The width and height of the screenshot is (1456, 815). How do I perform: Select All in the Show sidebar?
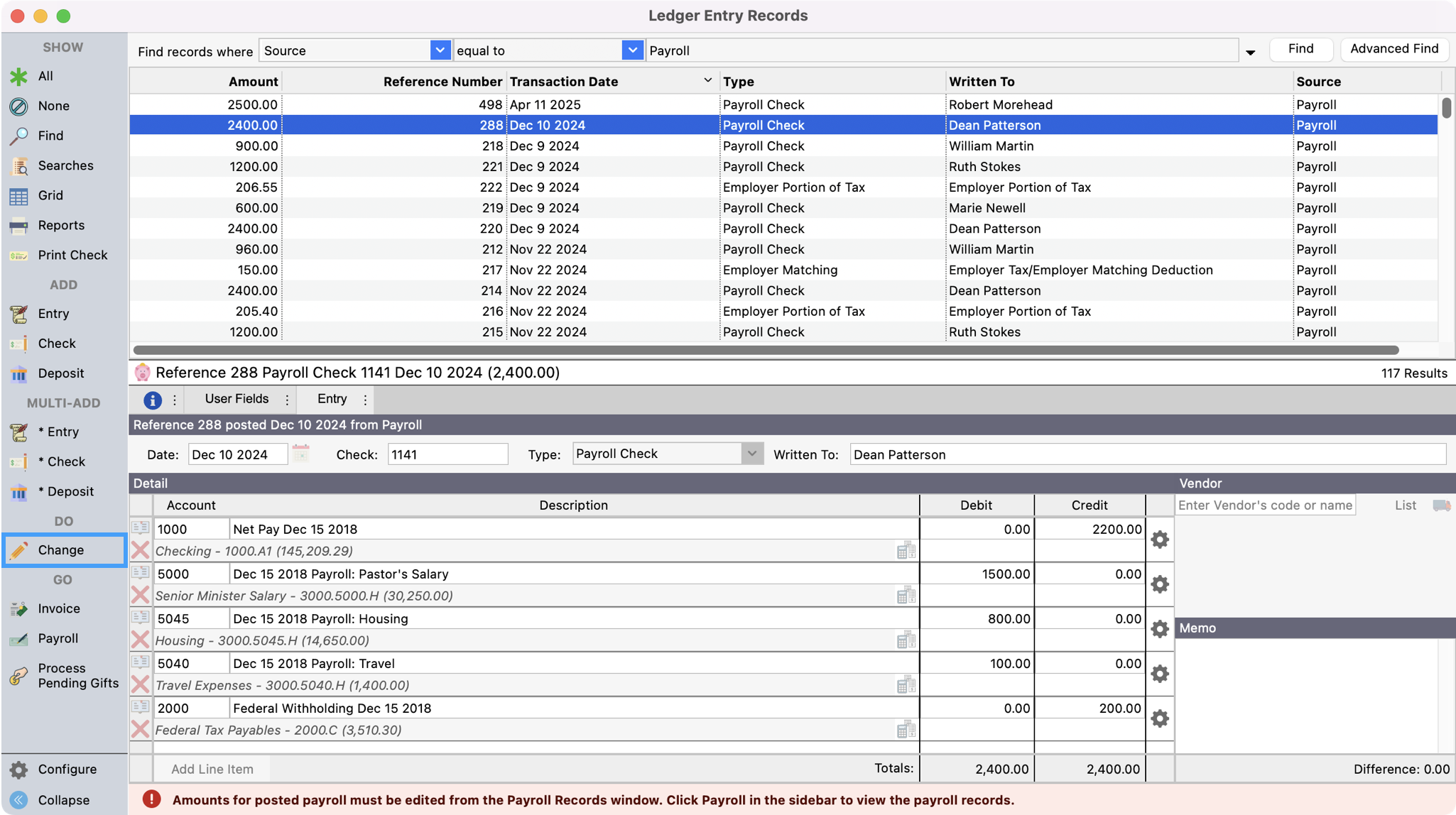44,76
